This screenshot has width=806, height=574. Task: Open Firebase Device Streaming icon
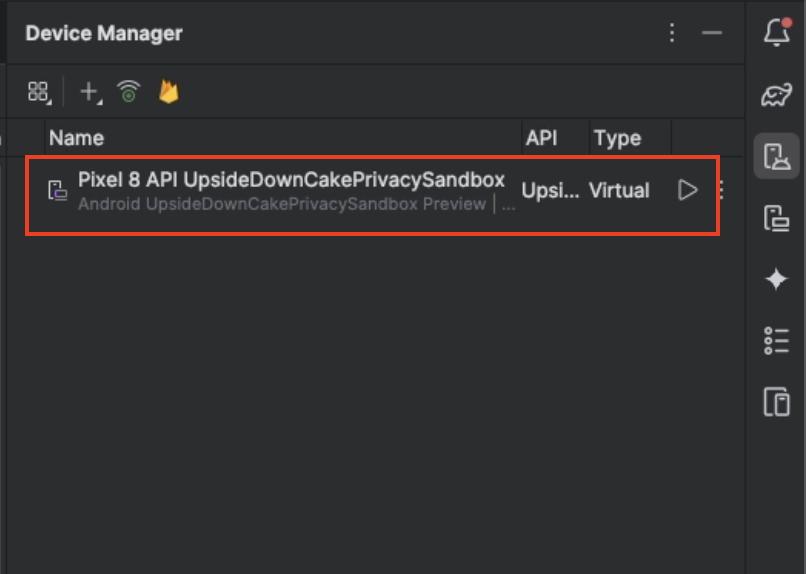169,91
